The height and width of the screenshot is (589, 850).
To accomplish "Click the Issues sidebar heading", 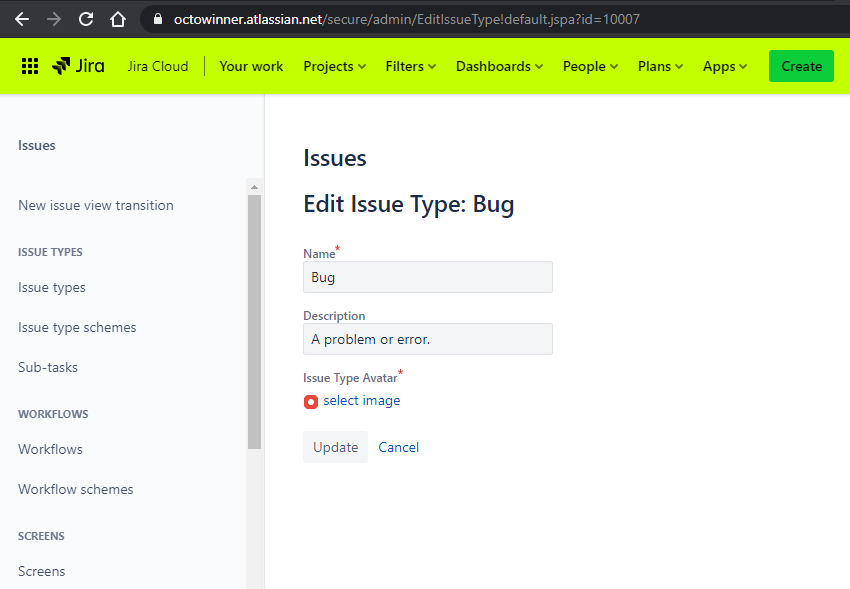I will [x=36, y=145].
